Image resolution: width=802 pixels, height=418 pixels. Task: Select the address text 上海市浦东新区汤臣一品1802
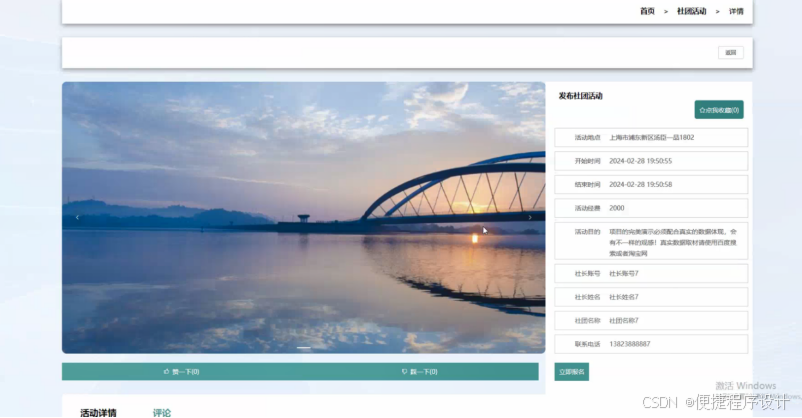click(652, 138)
